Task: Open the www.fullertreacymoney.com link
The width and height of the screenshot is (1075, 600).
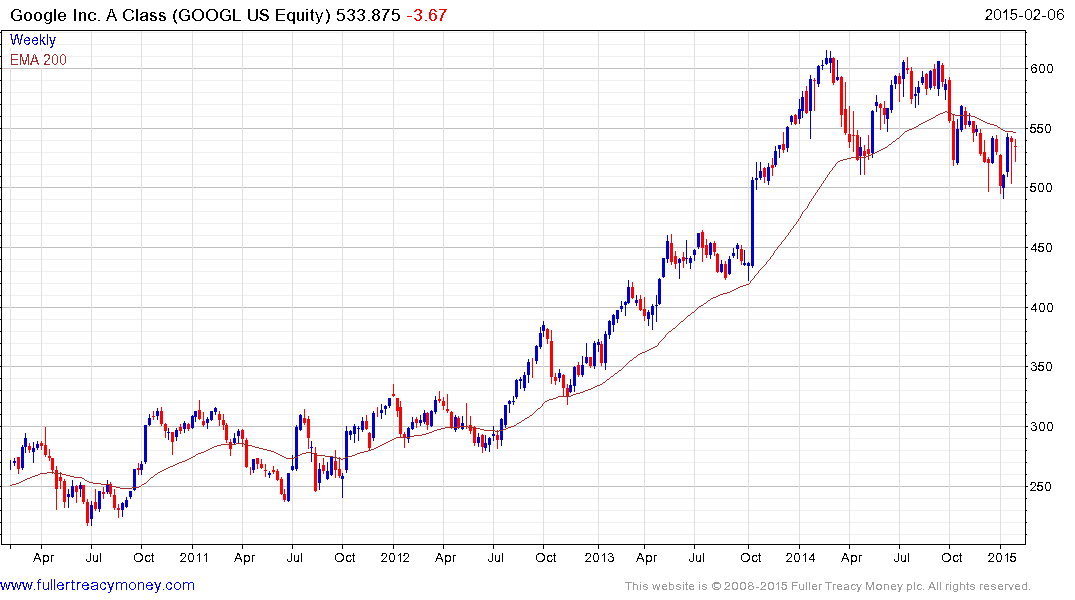Action: (97, 586)
